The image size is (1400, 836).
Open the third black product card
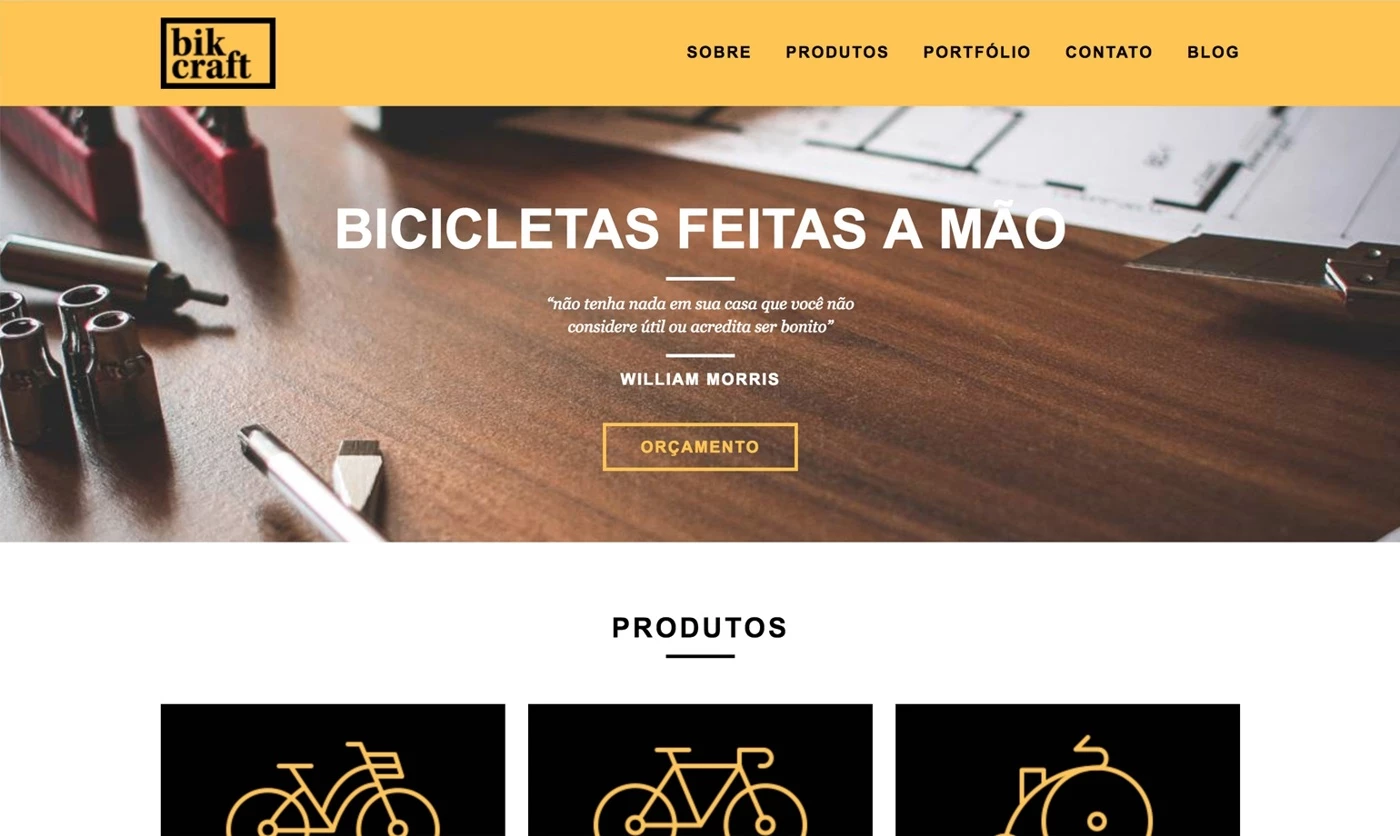[x=1068, y=770]
